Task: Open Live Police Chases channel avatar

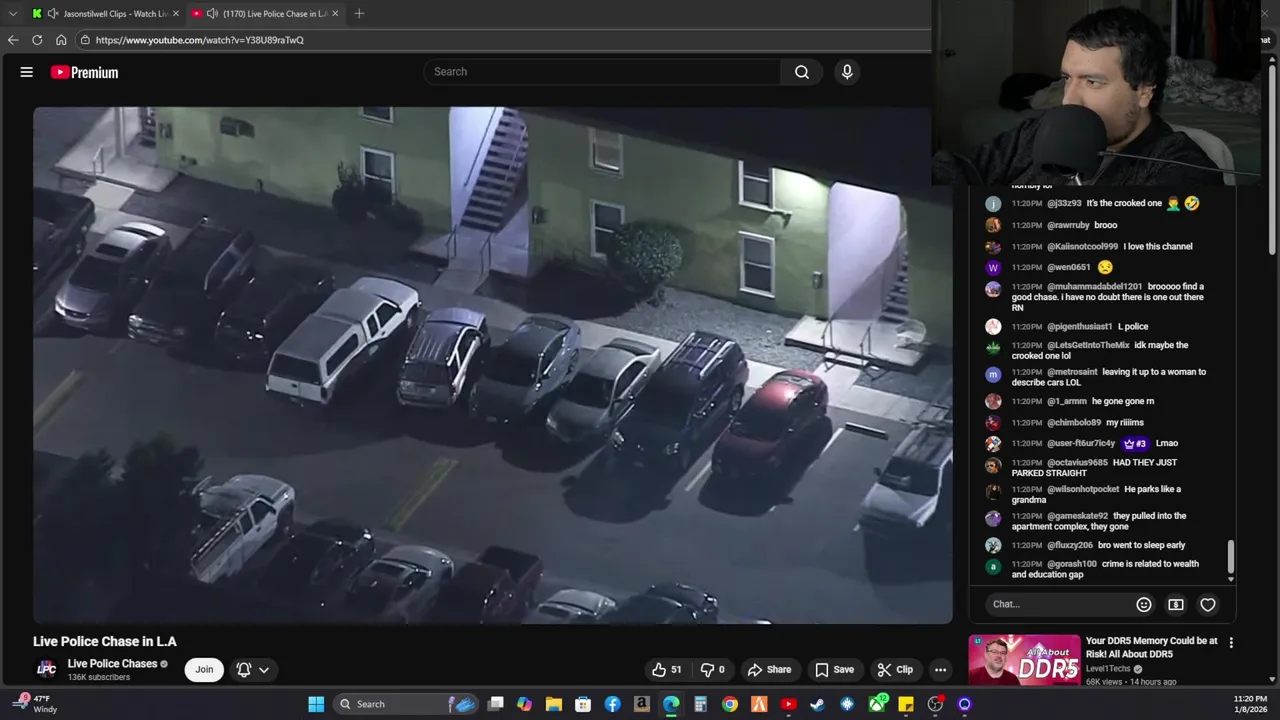Action: 46,669
